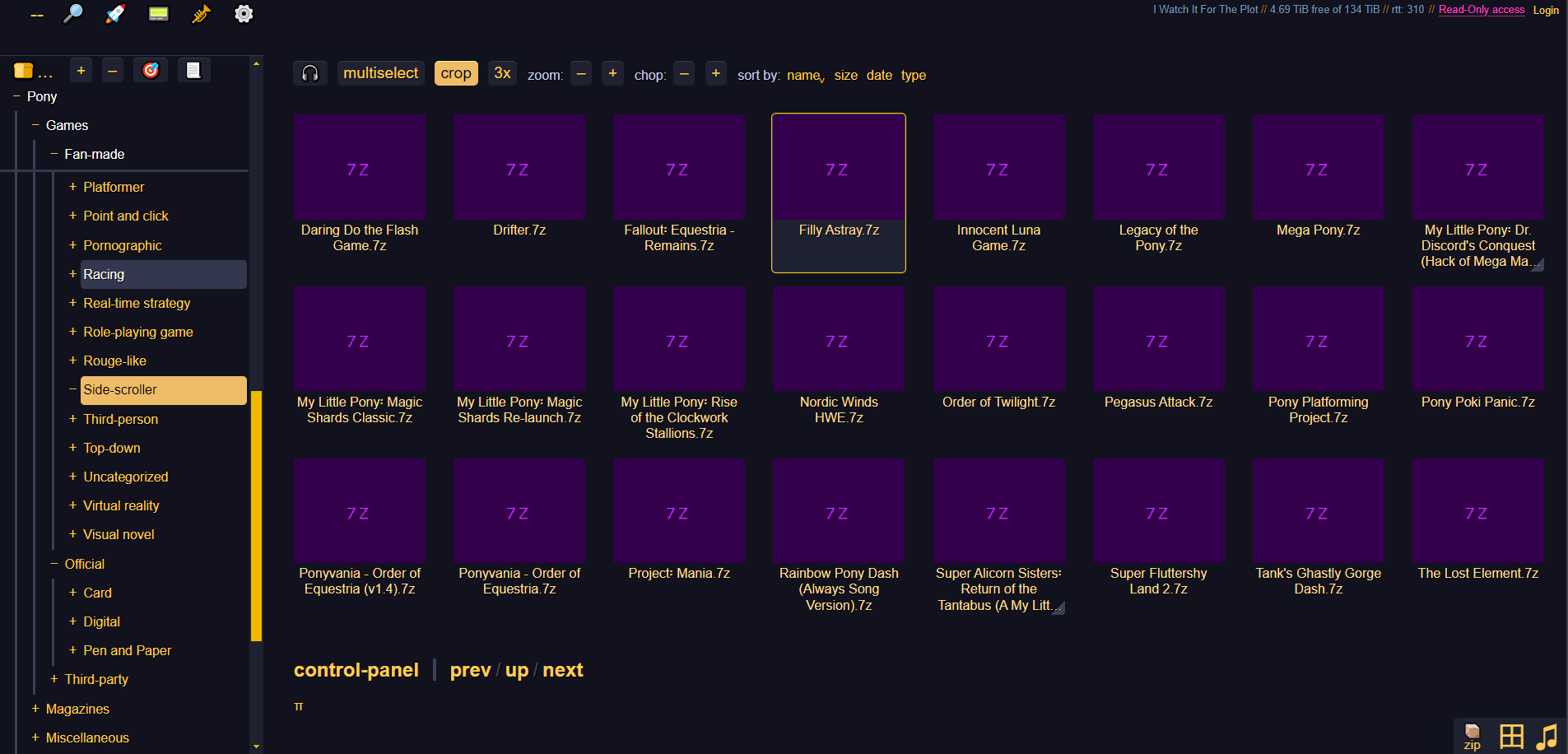Open Project: Mania.7z thumbnail
This screenshot has height=754, width=1568.
tap(679, 511)
